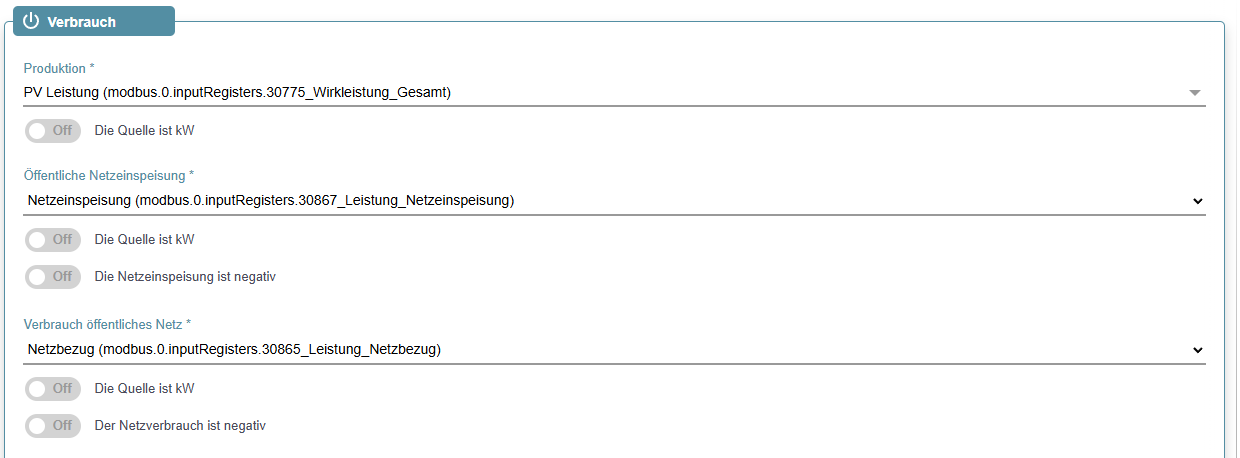Switch on kW source under Netzbezug dropdown
Screen dimensions: 1240x458
[x=53, y=388]
